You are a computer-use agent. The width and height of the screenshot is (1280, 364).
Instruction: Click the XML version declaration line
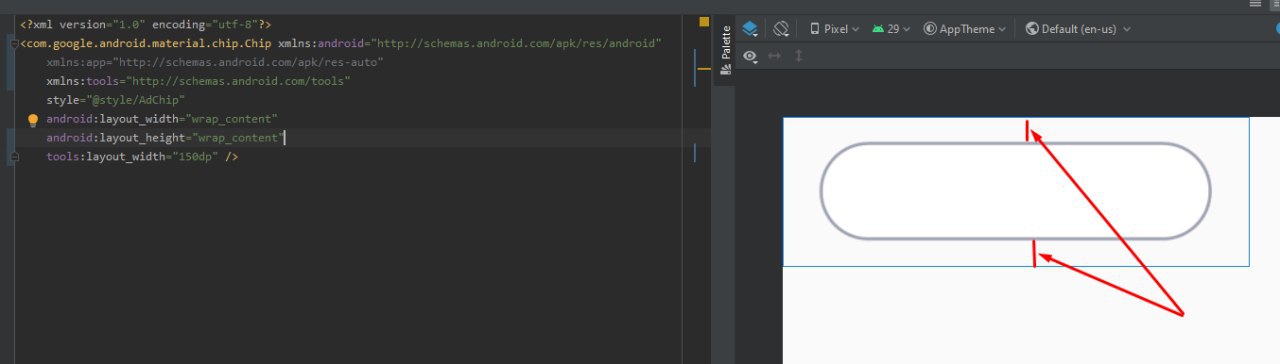tap(145, 24)
